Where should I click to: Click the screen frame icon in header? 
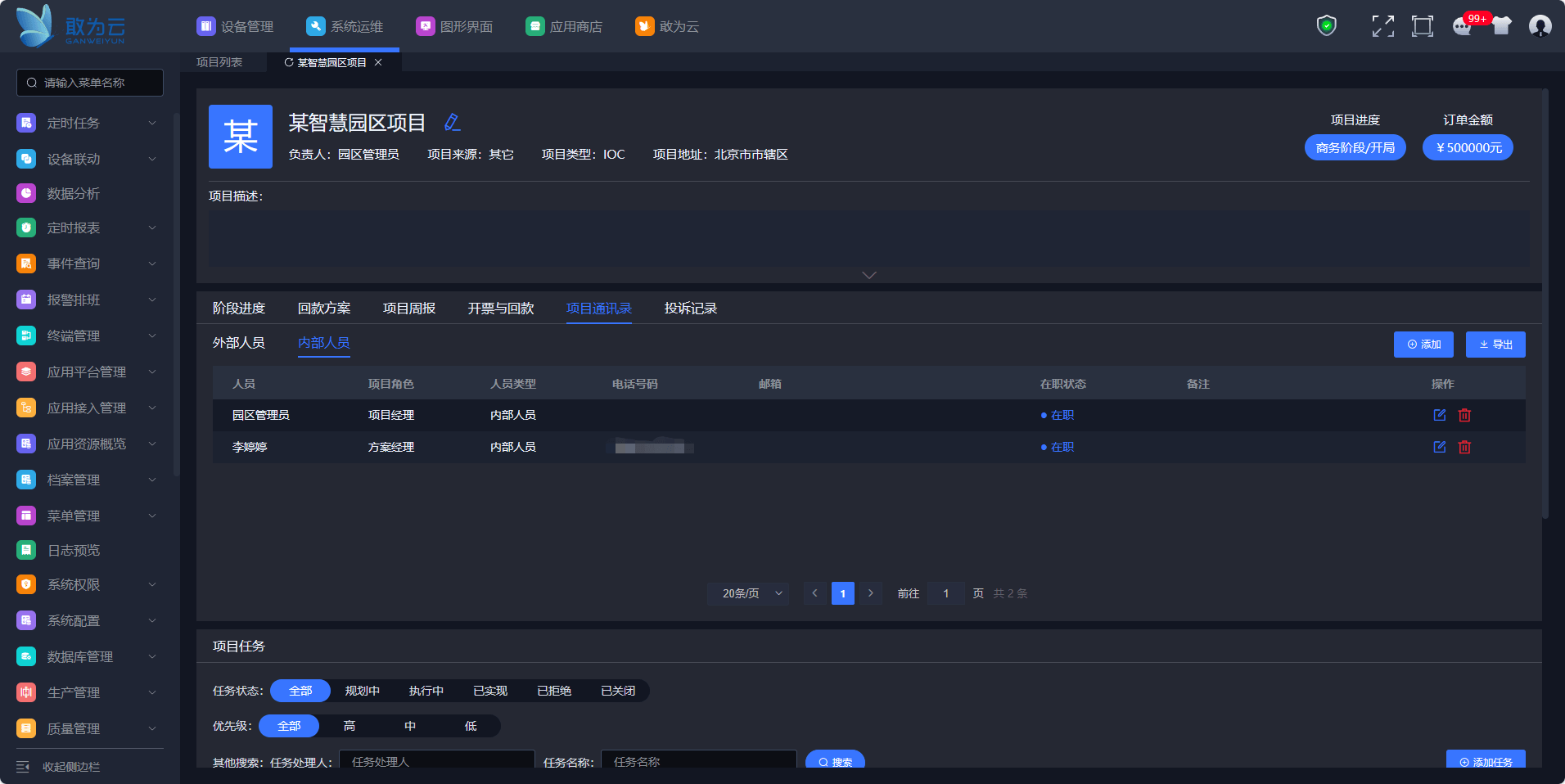coord(1423,26)
